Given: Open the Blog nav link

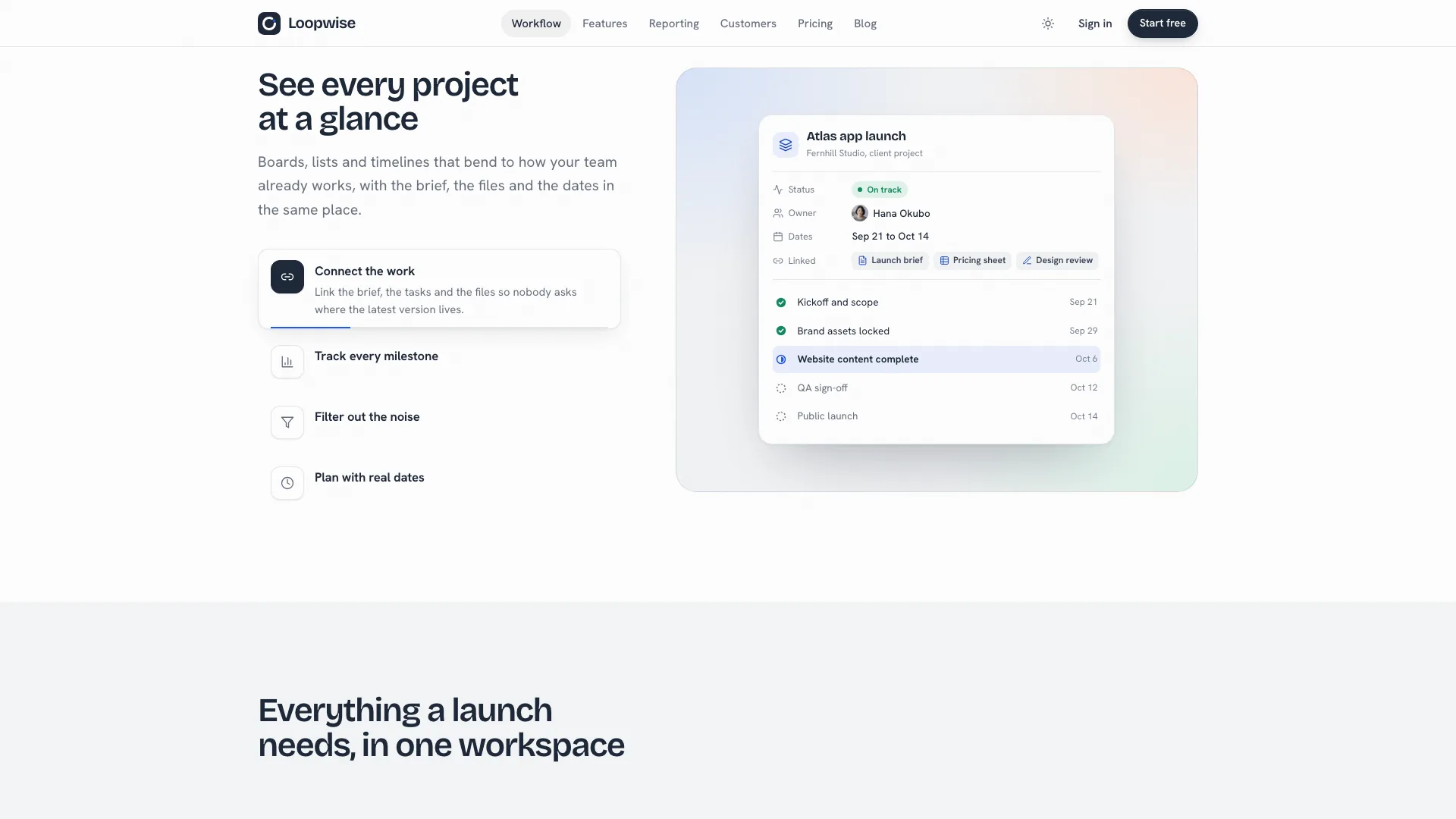Looking at the screenshot, I should point(865,24).
